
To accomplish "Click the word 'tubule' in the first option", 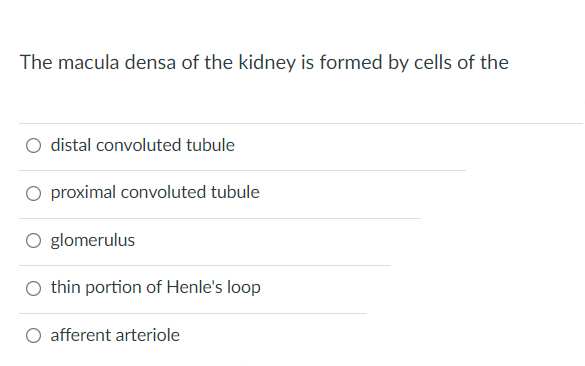I will (x=210, y=145).
